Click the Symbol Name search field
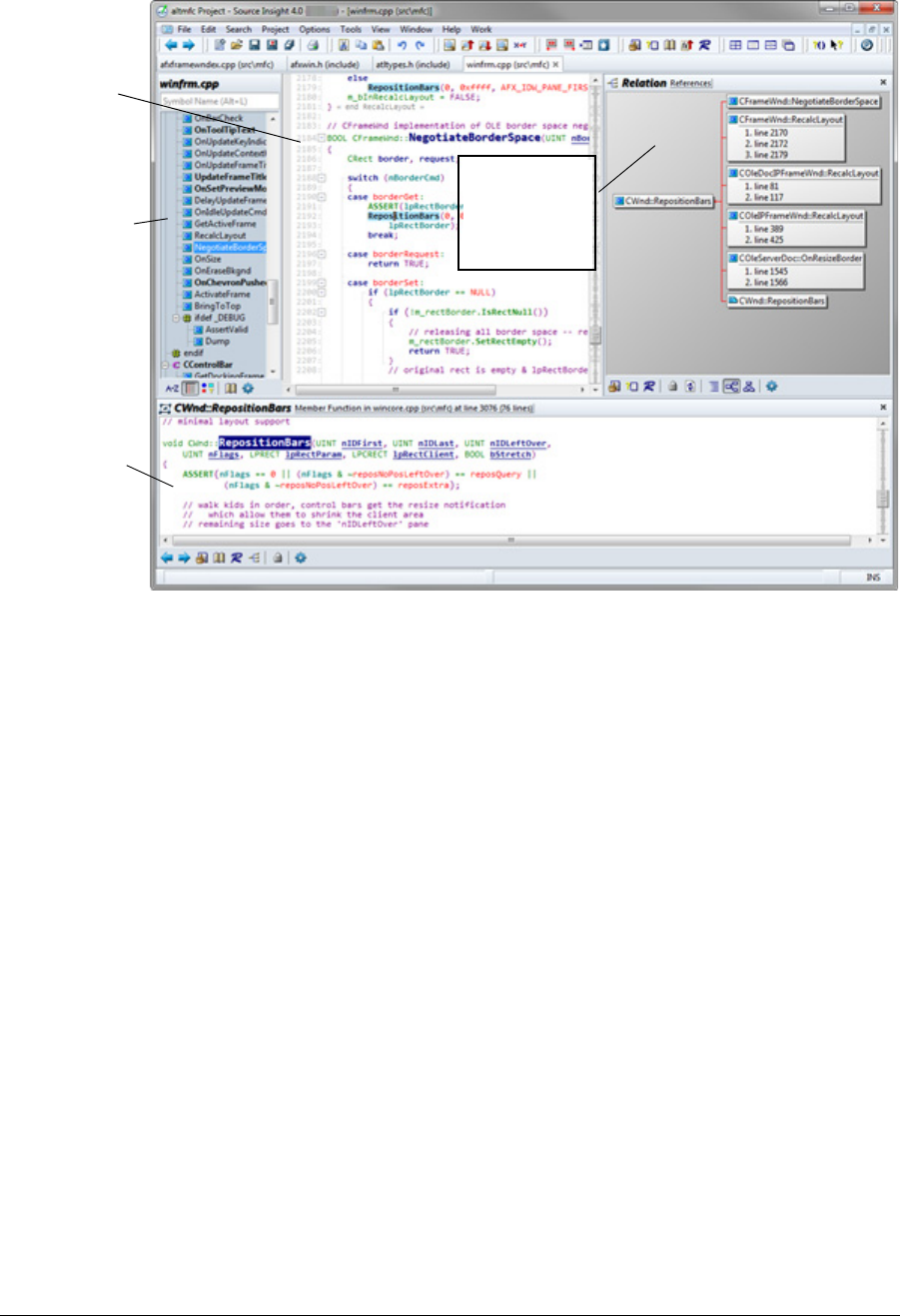Image resolution: width=900 pixels, height=1316 pixels. click(219, 101)
